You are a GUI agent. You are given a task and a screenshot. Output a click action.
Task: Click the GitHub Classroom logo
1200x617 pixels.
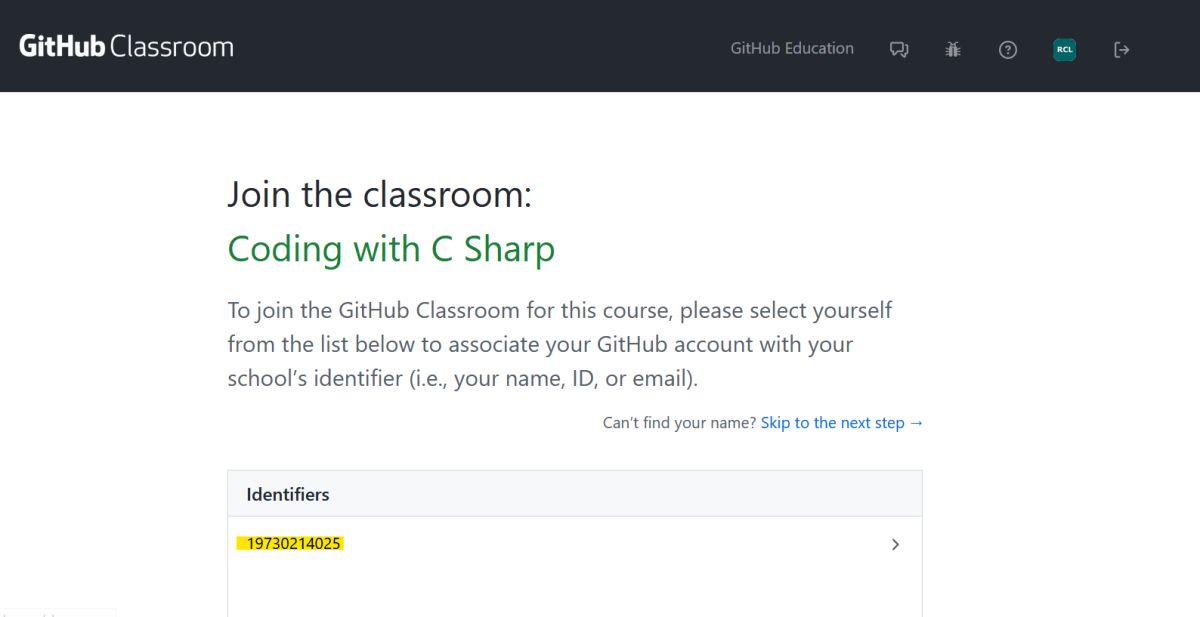(126, 47)
